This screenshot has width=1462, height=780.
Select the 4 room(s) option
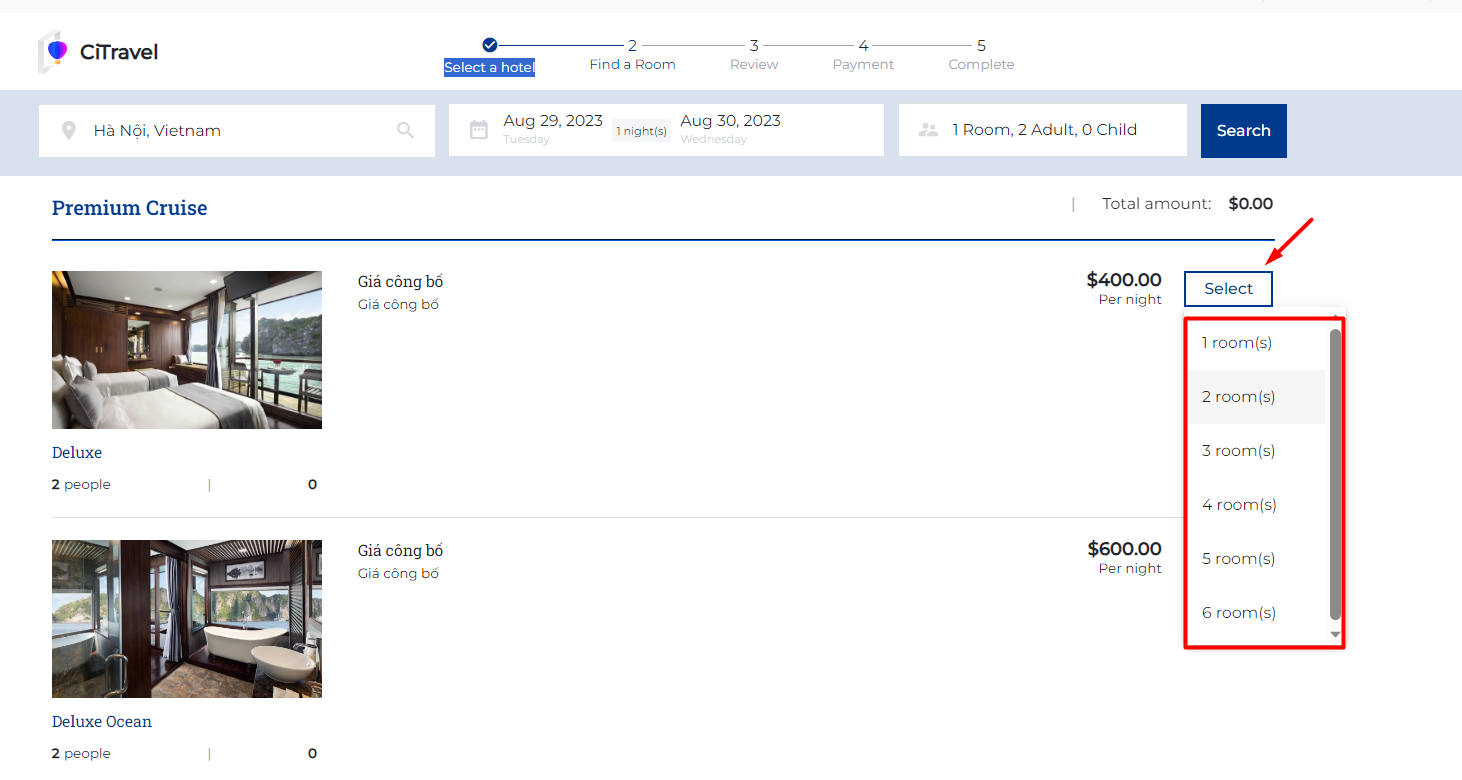point(1256,505)
